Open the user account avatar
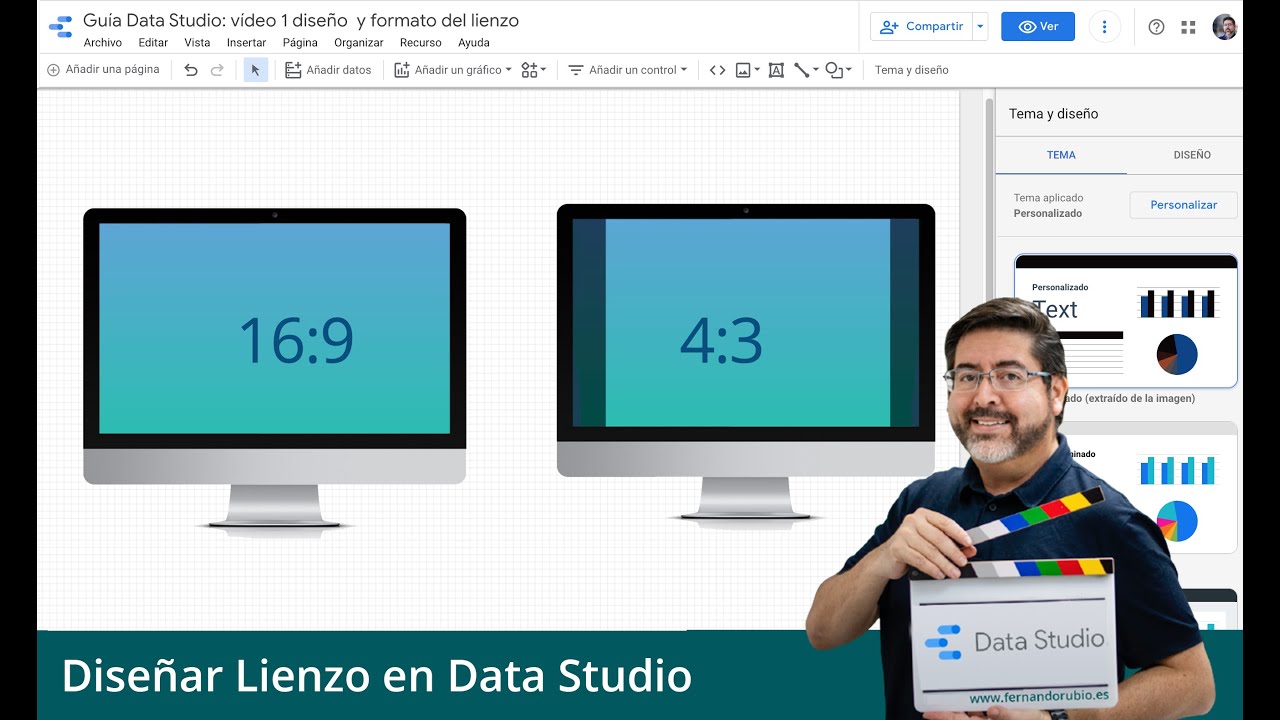This screenshot has width=1280, height=720. (x=1224, y=27)
